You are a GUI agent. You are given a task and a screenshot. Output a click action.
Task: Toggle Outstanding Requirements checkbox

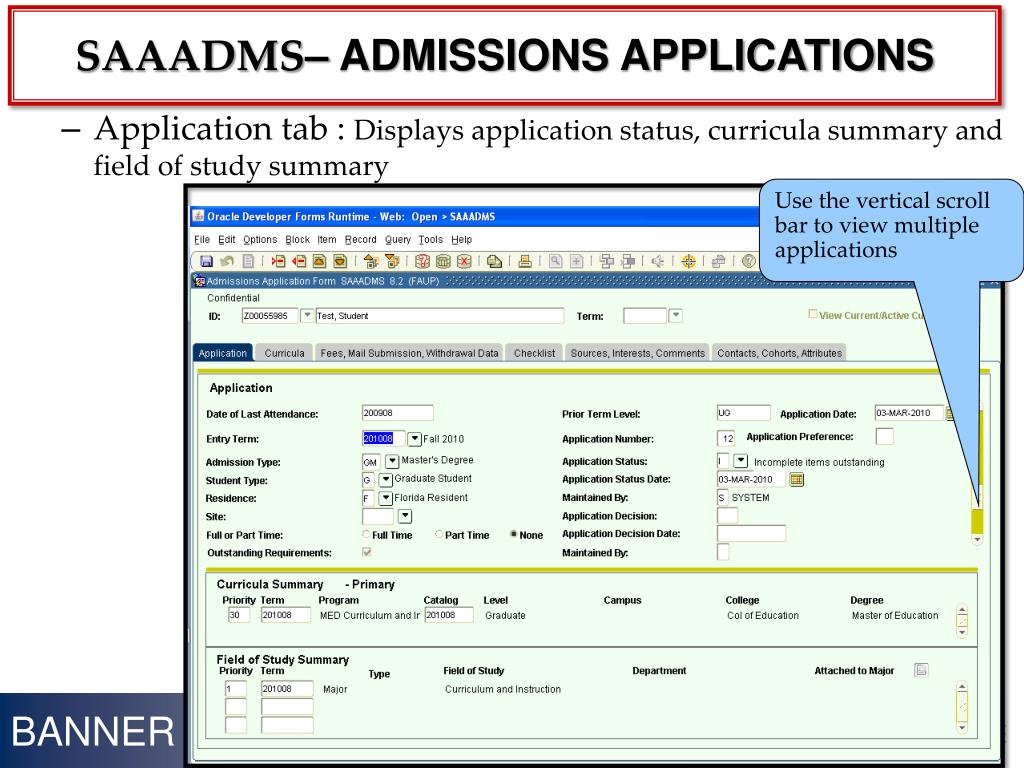click(367, 552)
